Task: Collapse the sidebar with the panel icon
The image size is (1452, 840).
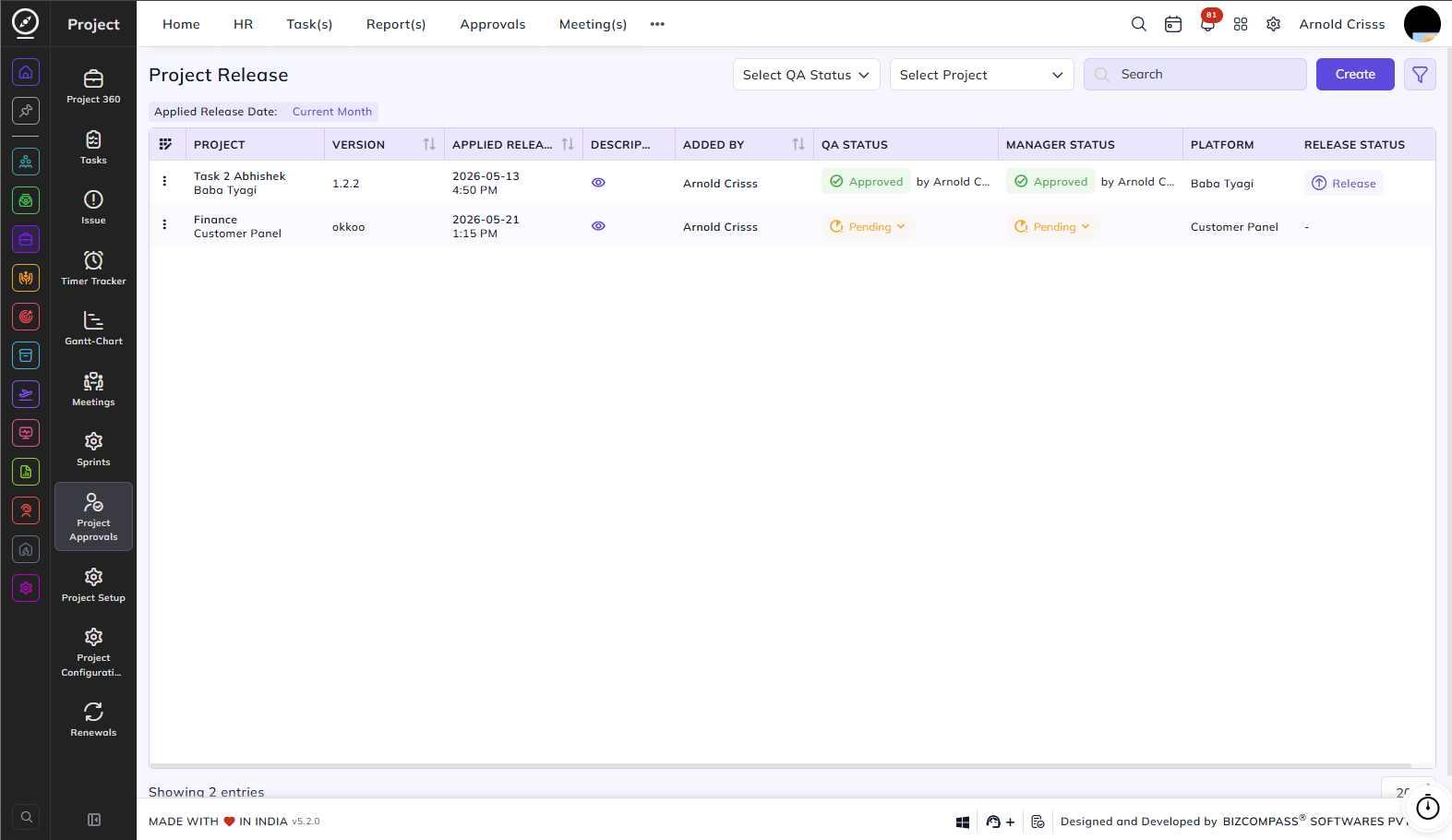Action: (94, 820)
